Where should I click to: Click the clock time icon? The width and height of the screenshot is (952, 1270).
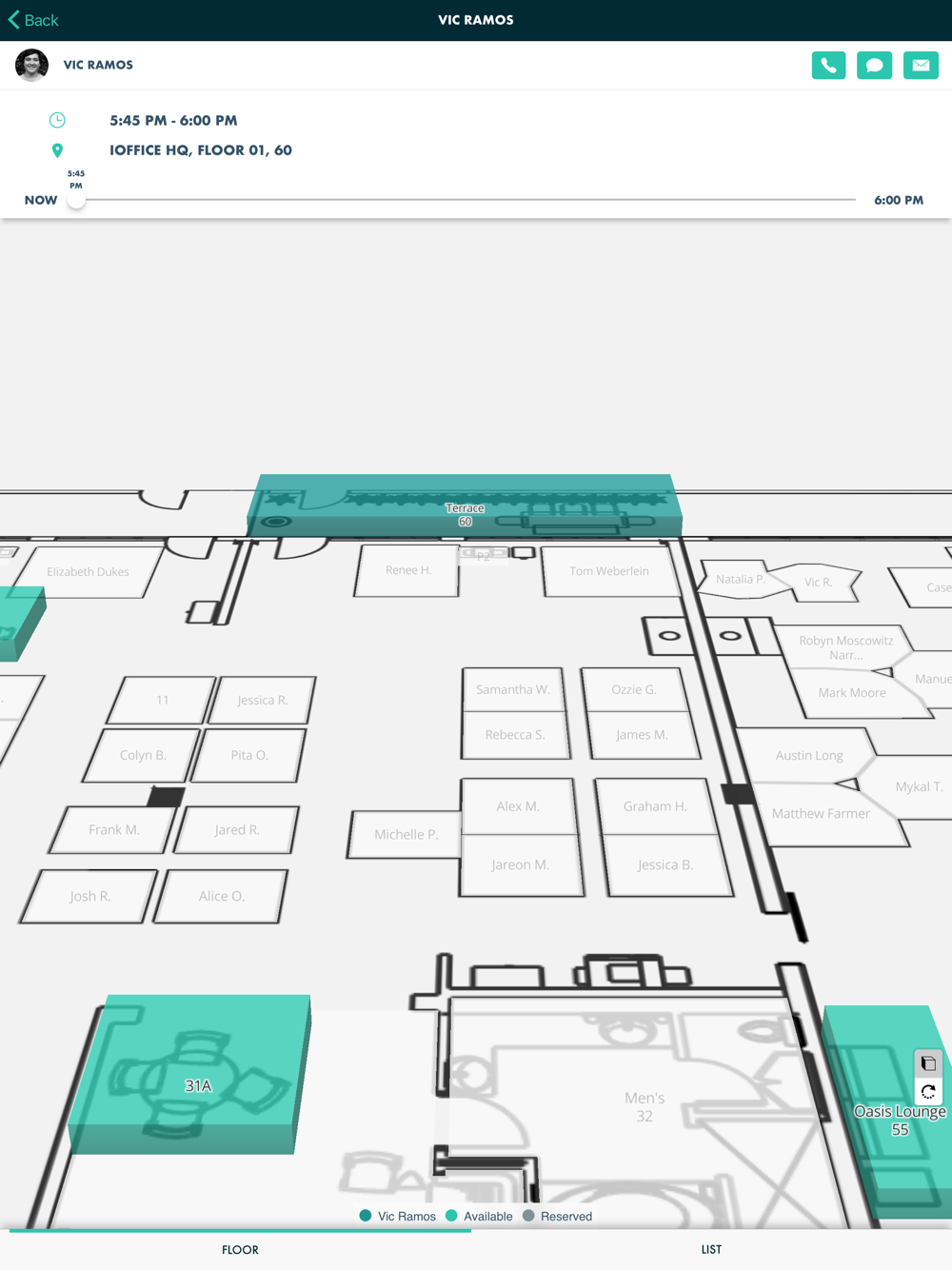pos(57,120)
